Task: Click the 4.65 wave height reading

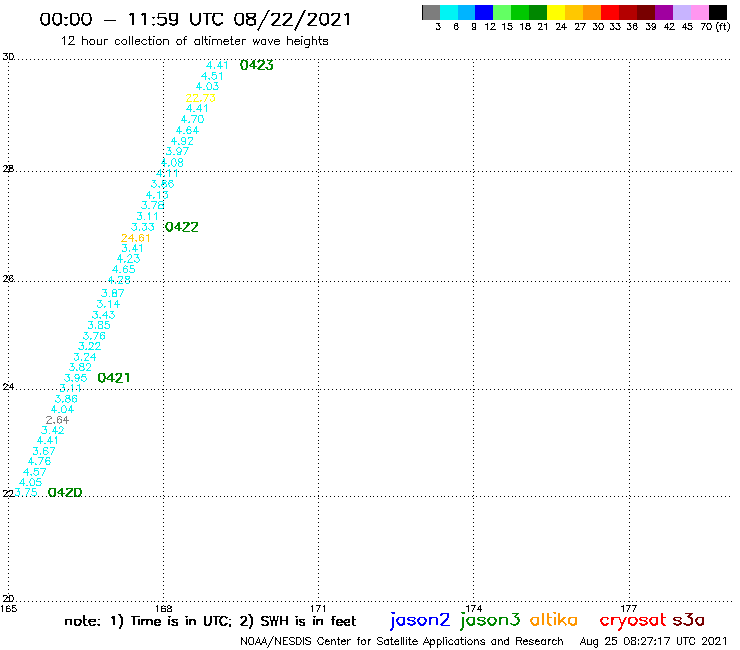Action: (124, 269)
